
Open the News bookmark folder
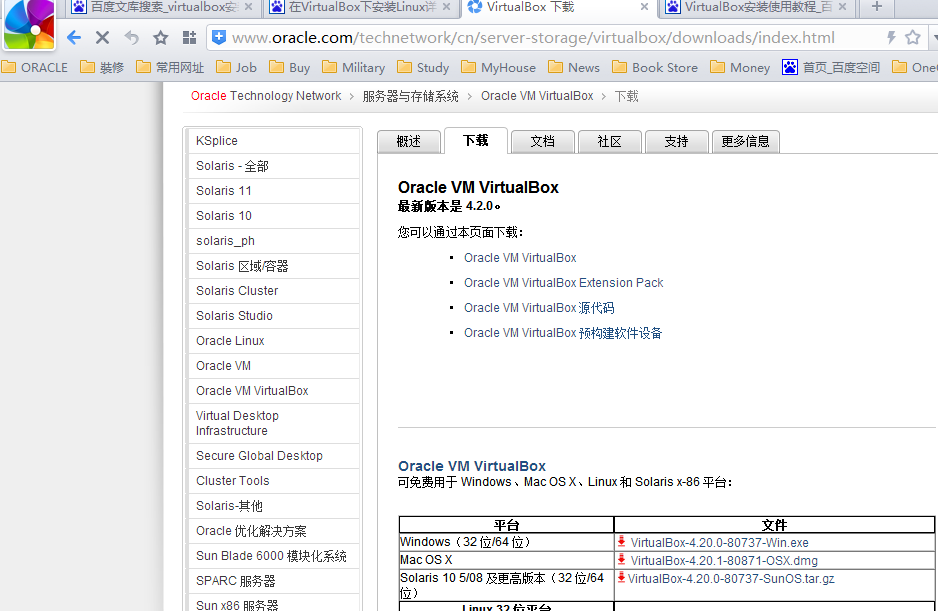pos(574,67)
